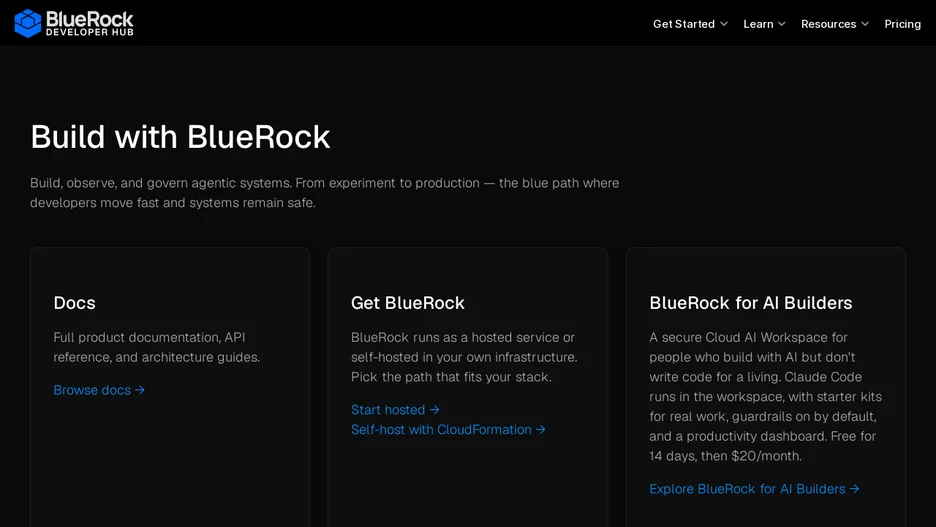Click the arrow beside Start hosted

click(435, 409)
